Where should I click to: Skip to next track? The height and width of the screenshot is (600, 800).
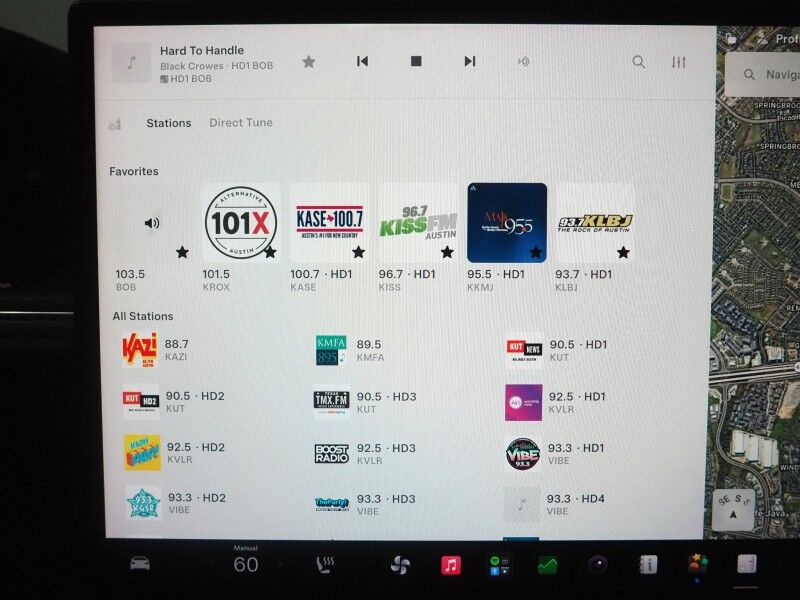coord(469,62)
